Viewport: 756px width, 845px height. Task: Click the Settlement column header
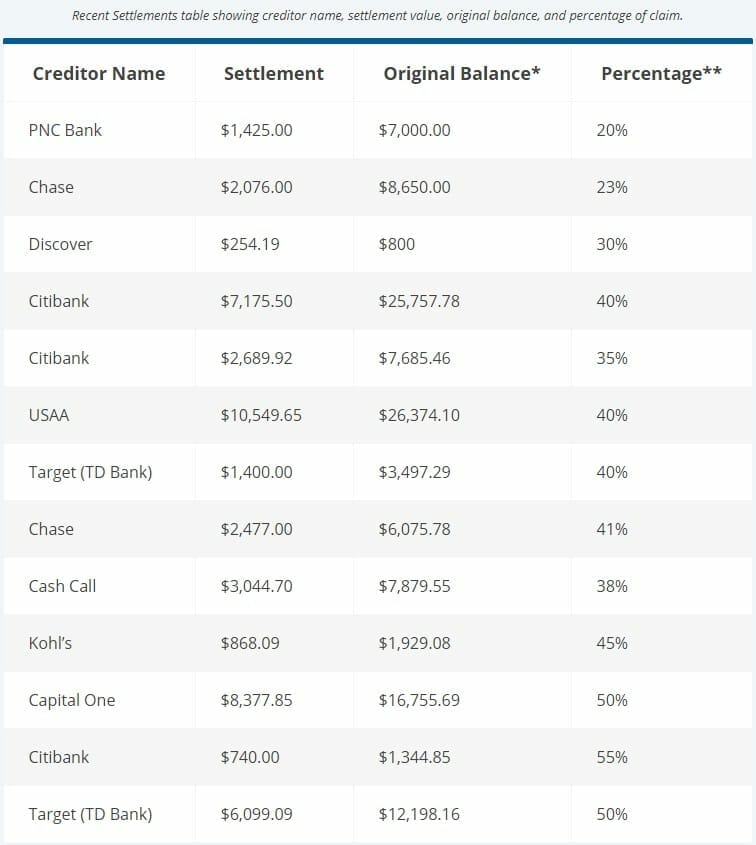click(x=273, y=73)
